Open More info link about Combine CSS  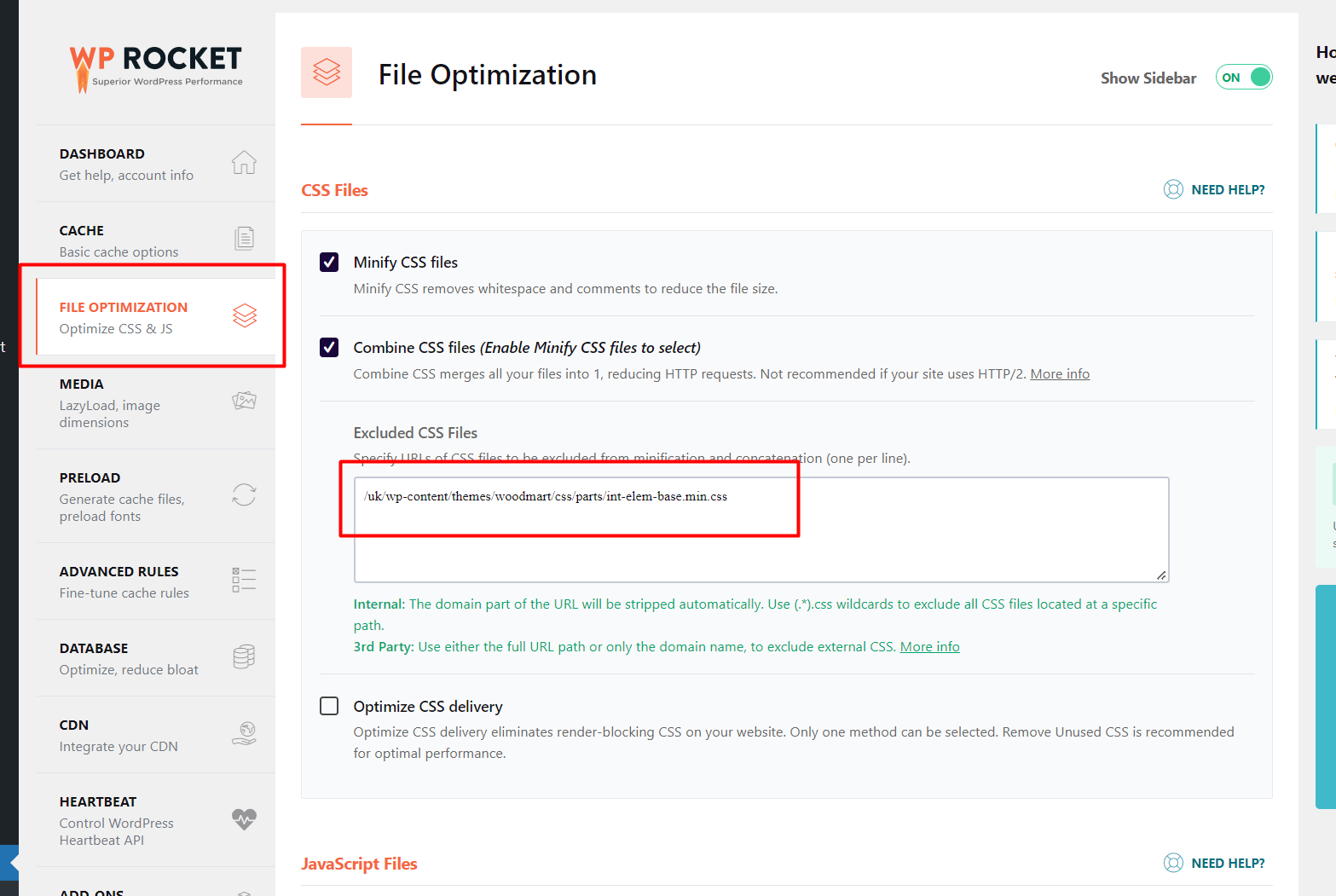1060,373
